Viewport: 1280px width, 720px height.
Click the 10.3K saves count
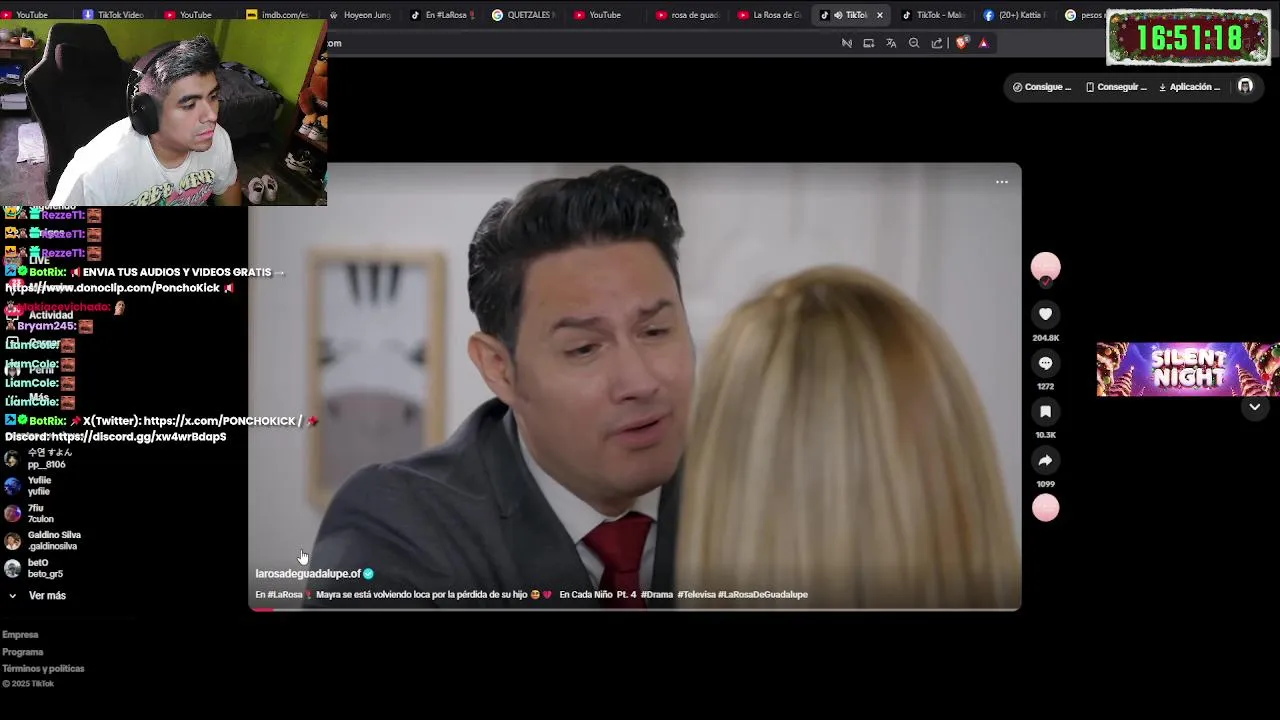(1045, 435)
